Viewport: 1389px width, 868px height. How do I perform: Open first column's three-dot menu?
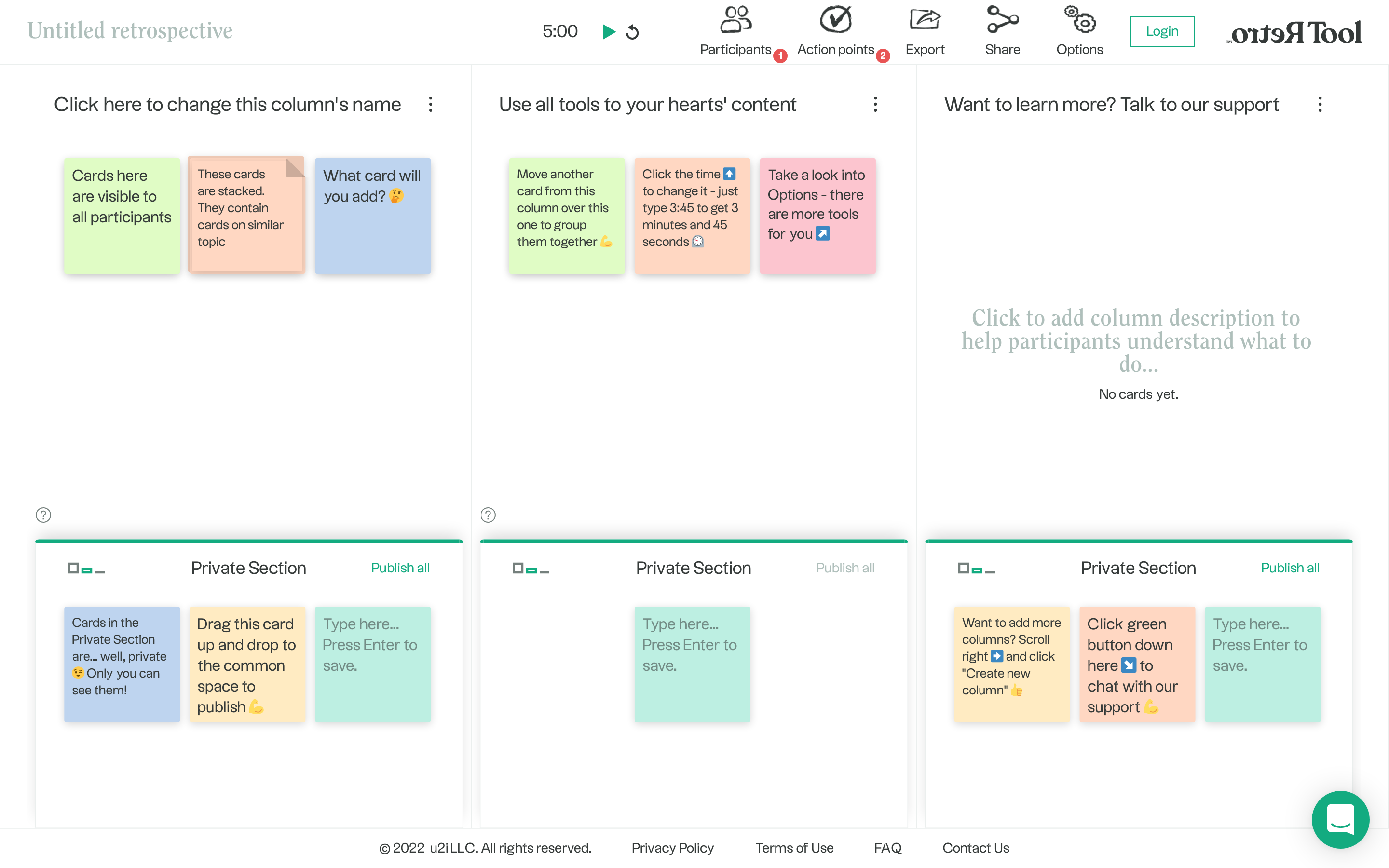431,105
